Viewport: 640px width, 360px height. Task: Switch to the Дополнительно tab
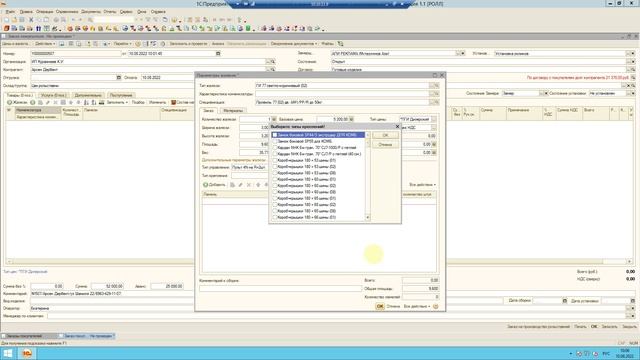88,95
